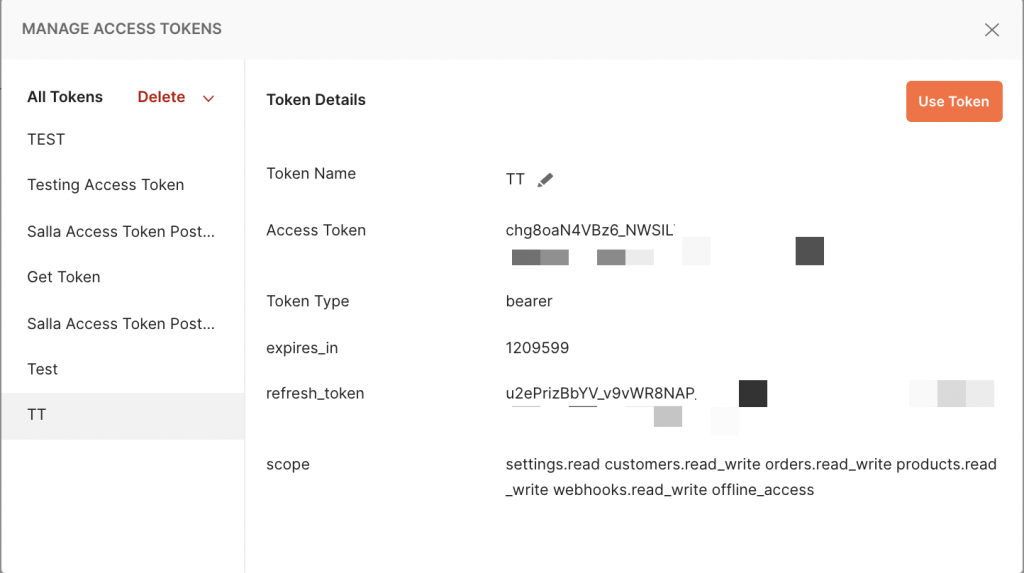Screen dimensions: 1024x573
Task: Click the Token Name value TT
Action: point(515,180)
